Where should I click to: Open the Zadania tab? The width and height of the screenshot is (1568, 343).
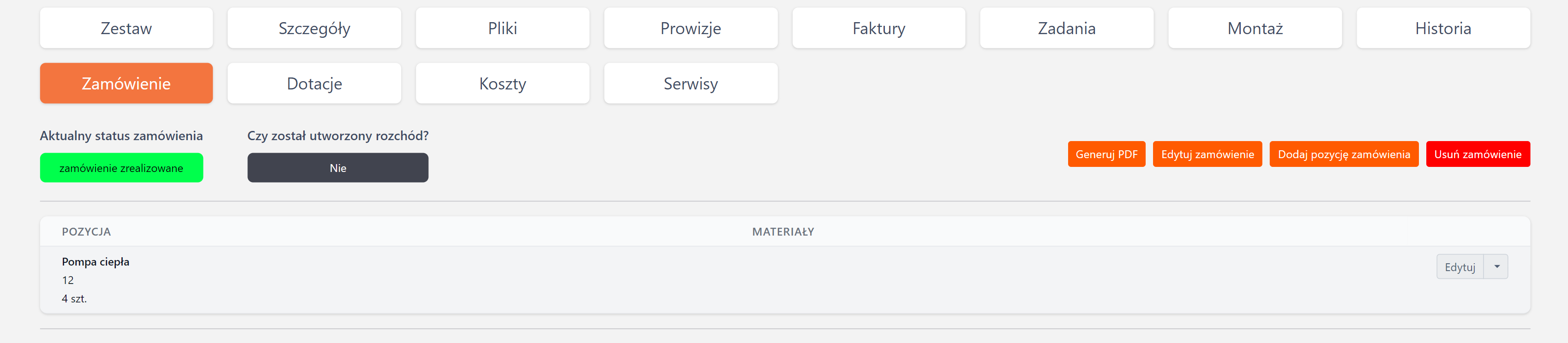(x=1066, y=29)
